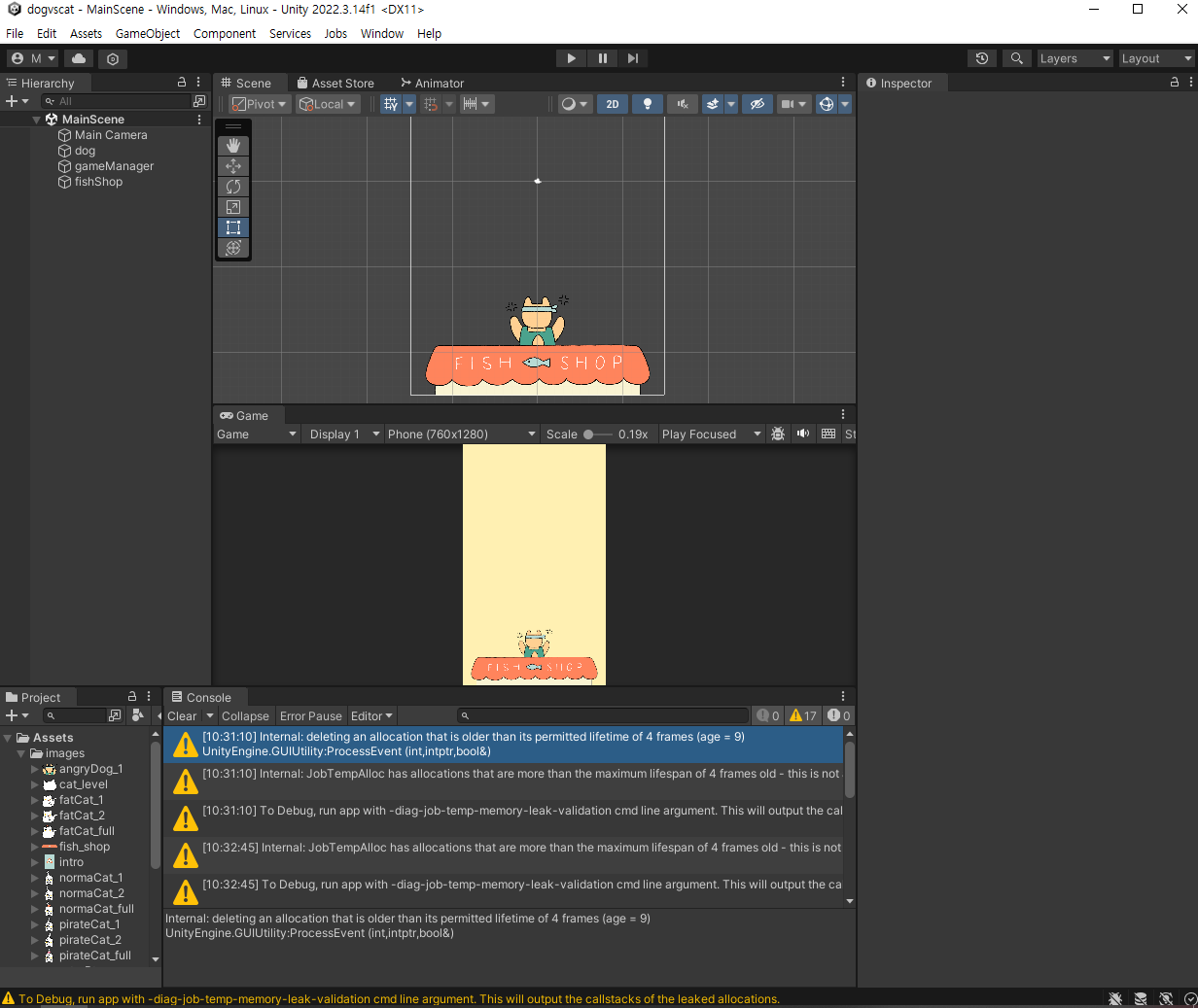
Task: Open the Layers dropdown
Action: tap(1075, 58)
